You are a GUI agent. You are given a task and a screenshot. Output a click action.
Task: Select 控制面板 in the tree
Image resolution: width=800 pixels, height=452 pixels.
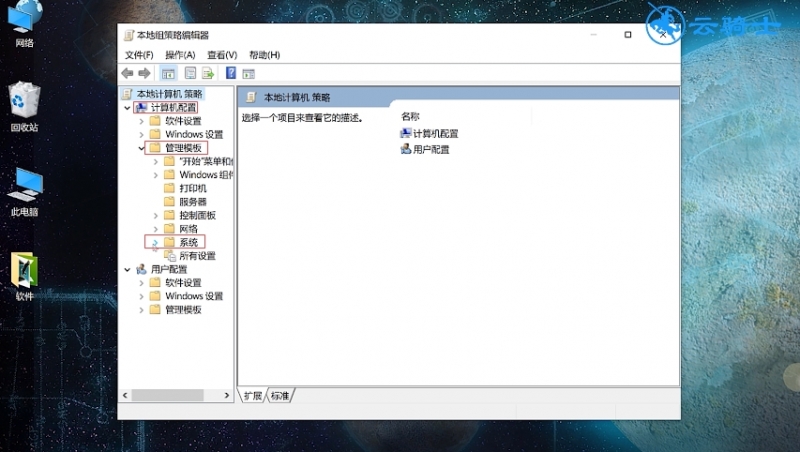click(x=197, y=215)
